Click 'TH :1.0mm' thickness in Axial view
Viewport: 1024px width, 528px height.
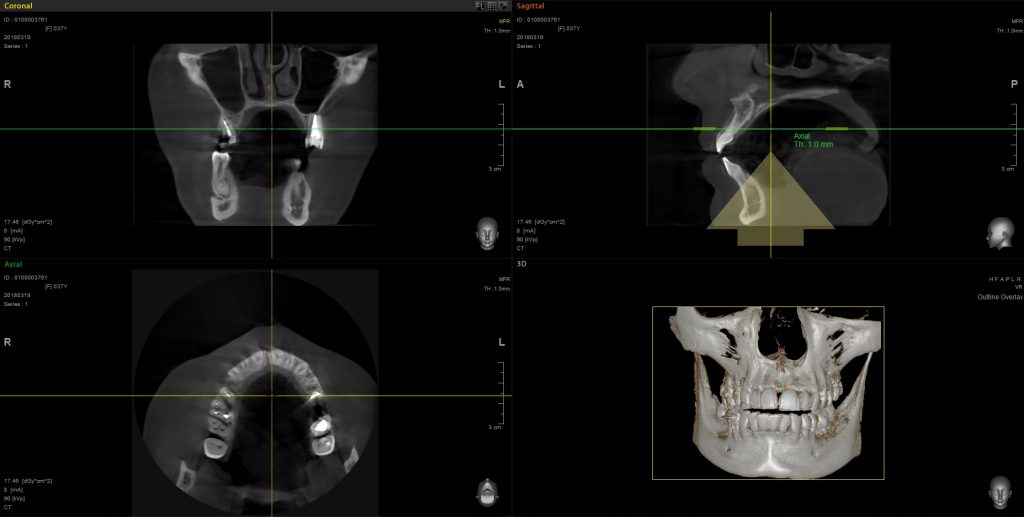point(497,289)
